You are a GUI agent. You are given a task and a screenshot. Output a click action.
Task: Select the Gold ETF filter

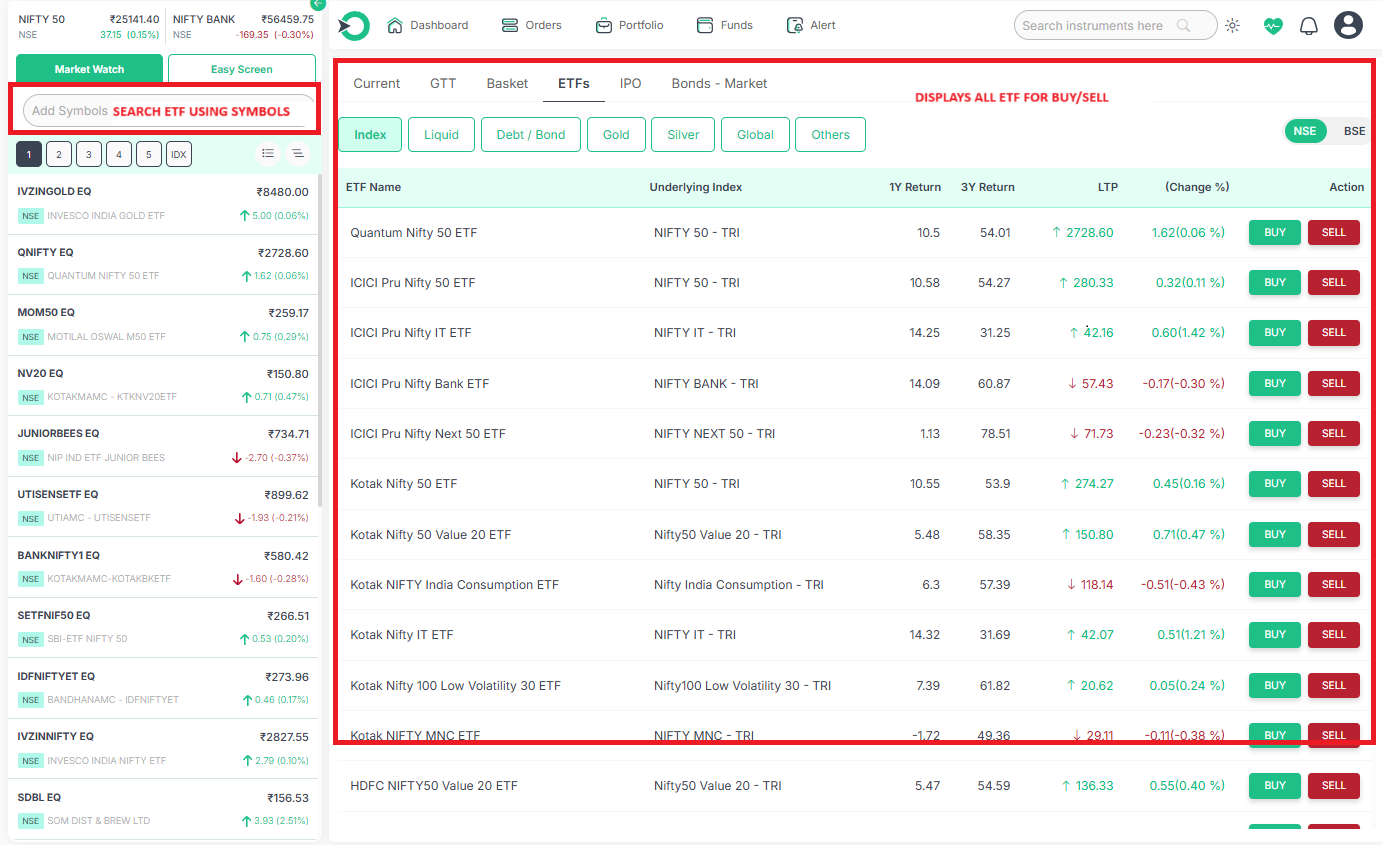616,134
